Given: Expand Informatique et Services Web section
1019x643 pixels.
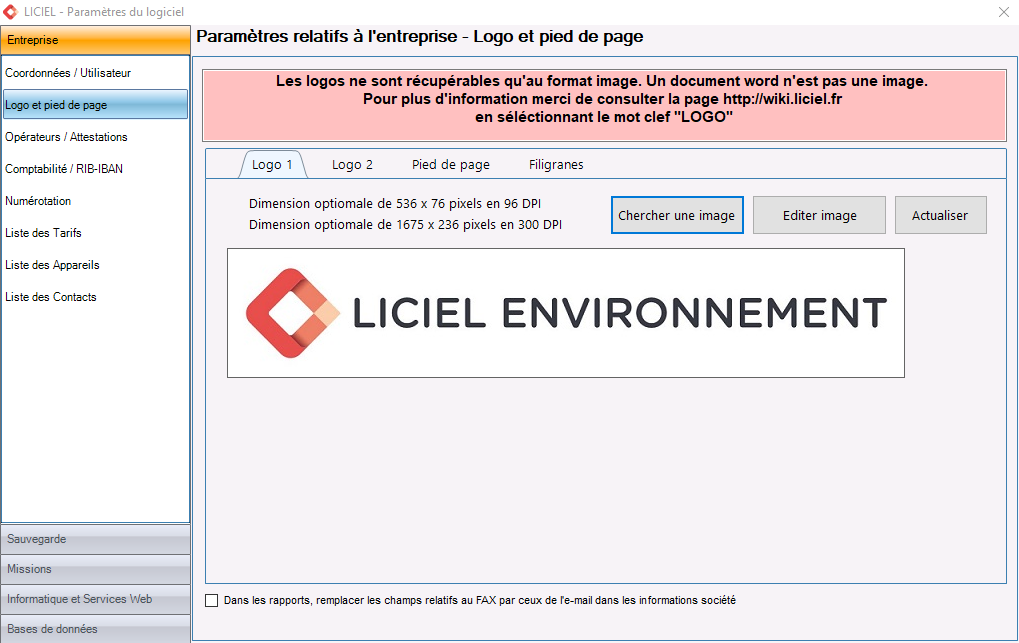Looking at the screenshot, I should (x=95, y=599).
